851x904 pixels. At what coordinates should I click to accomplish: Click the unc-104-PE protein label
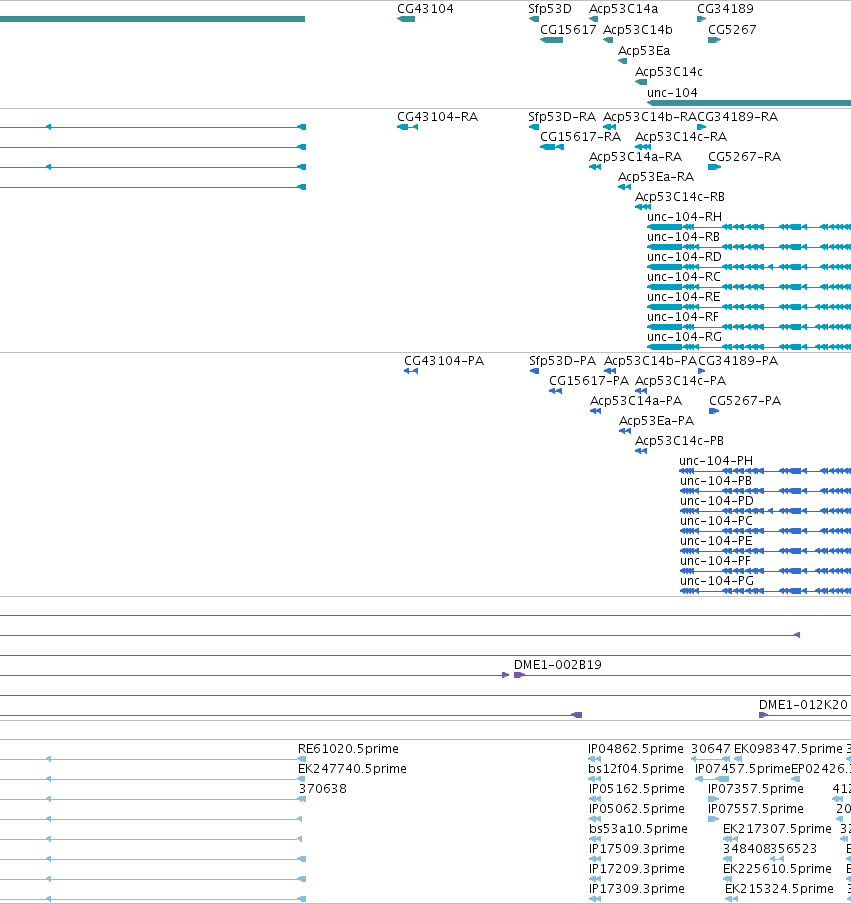coord(716,540)
